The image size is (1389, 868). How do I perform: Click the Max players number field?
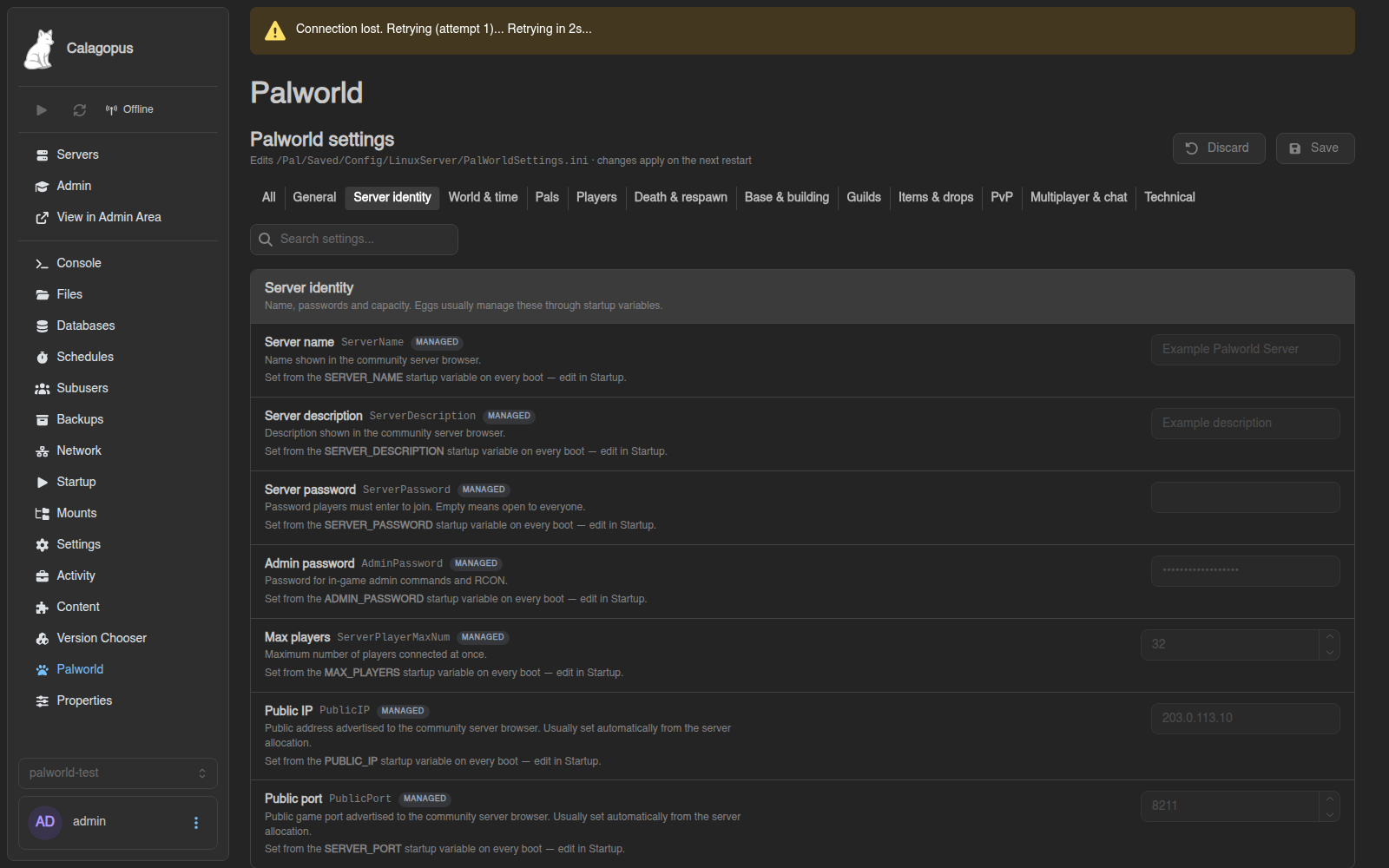tap(1229, 645)
